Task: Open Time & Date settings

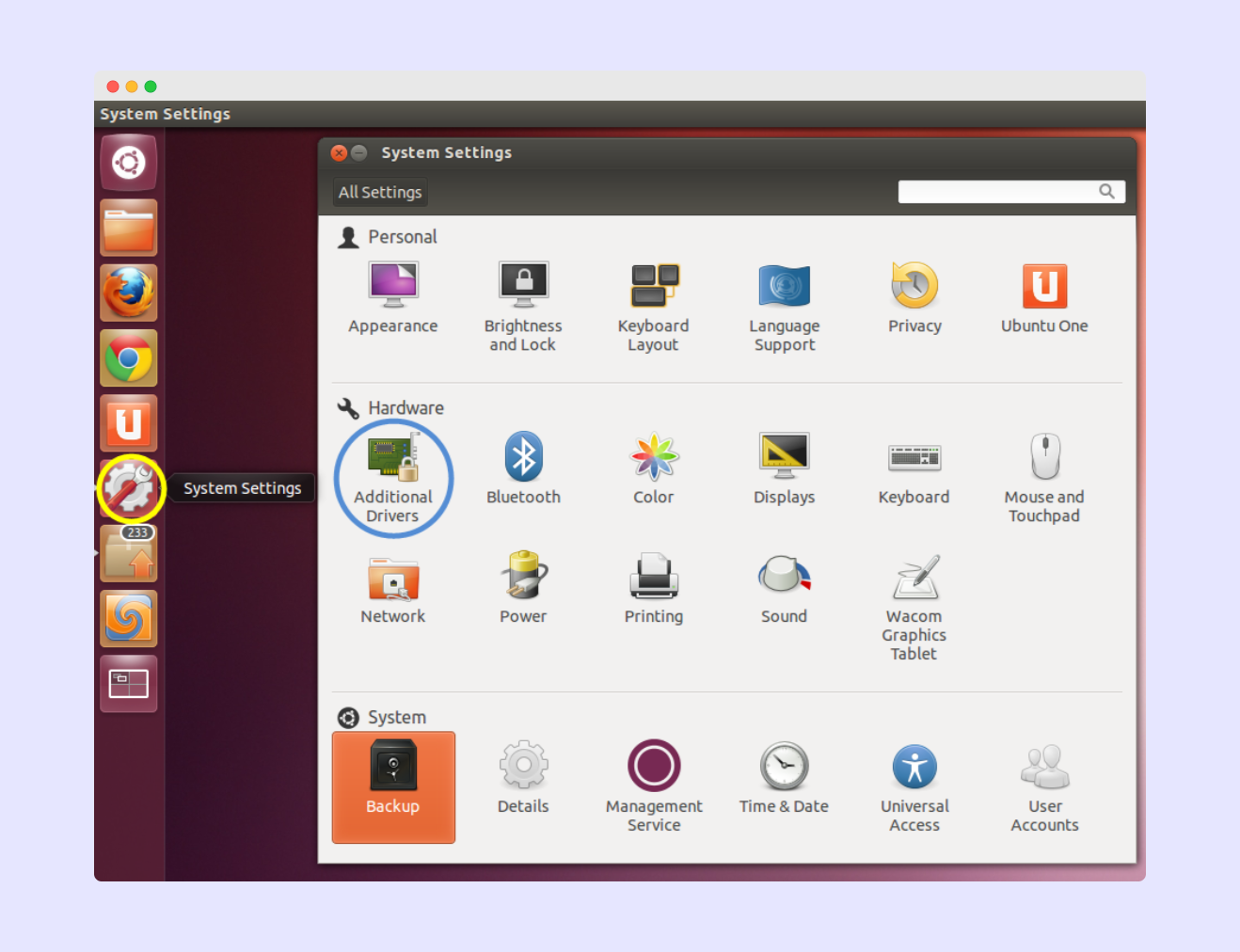Action: [x=785, y=776]
